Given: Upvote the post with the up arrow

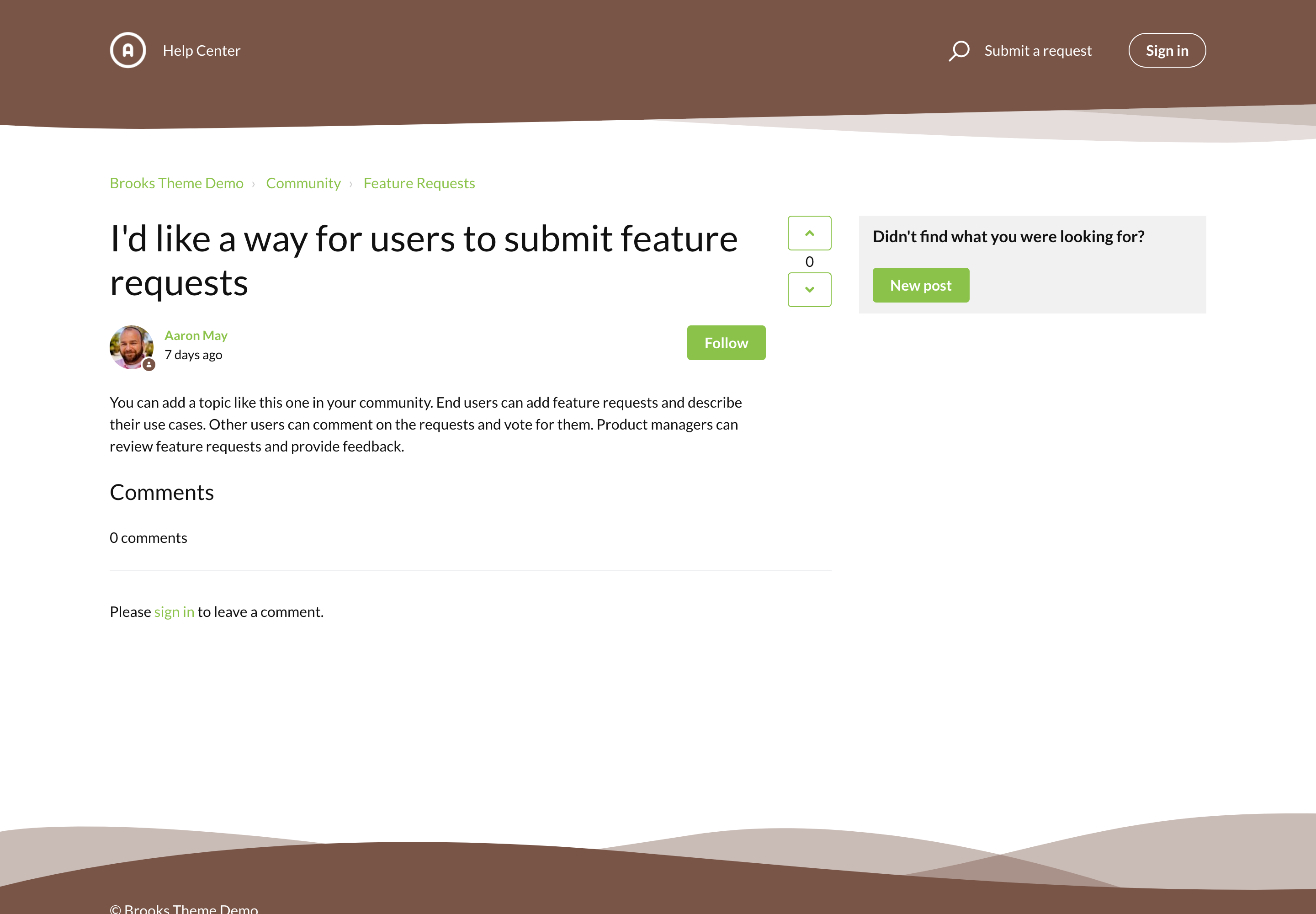Looking at the screenshot, I should coord(809,233).
